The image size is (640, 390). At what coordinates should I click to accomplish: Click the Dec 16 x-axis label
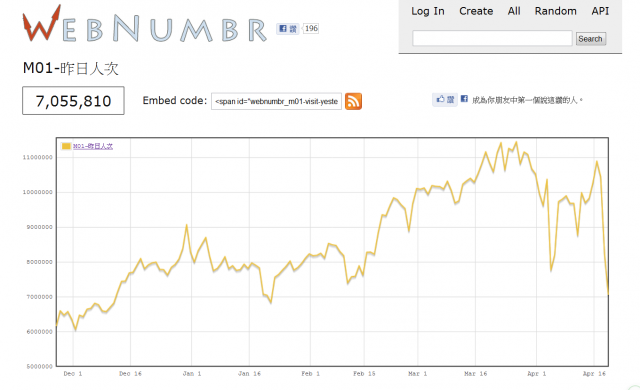pyautogui.click(x=130, y=374)
